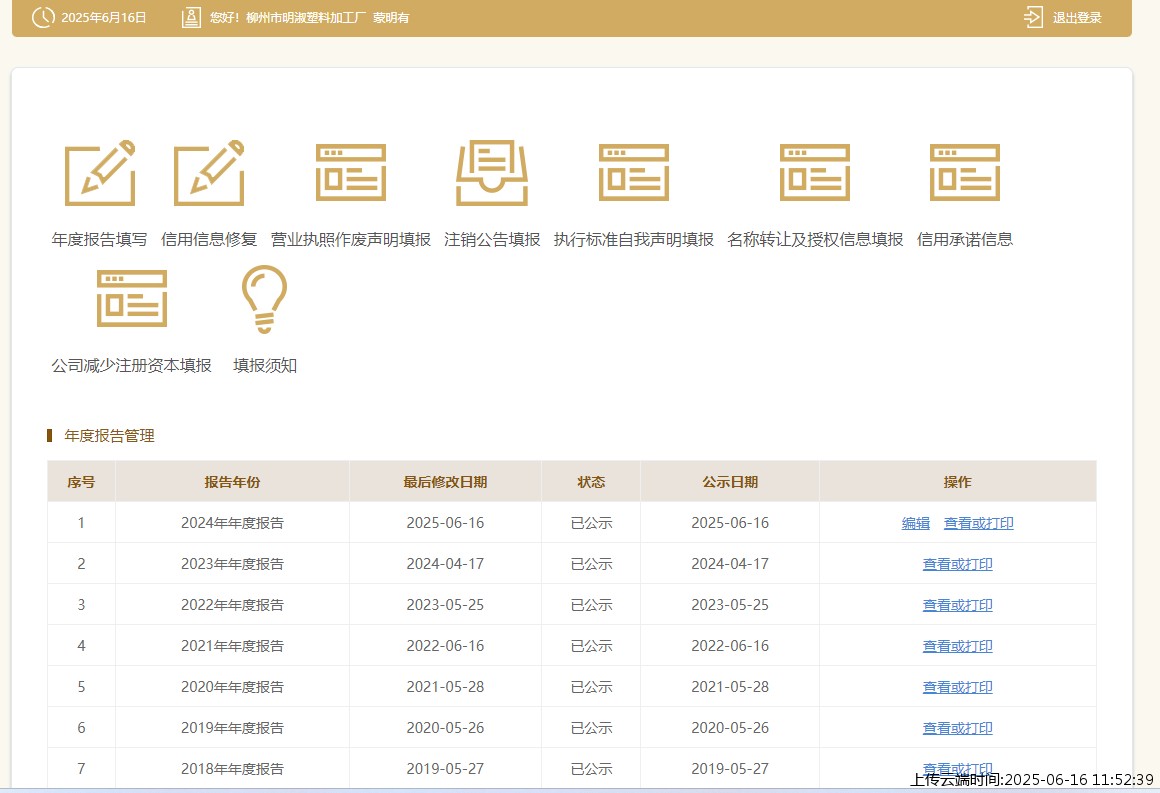Click the 执行标准自我声明填报 form icon

pos(634,172)
